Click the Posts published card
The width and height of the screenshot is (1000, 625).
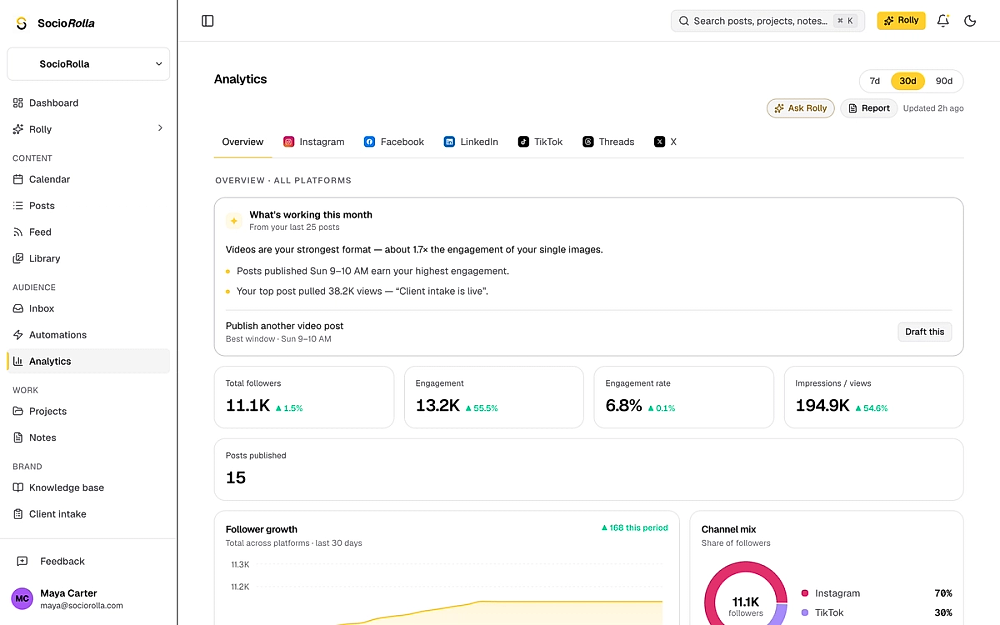pos(588,469)
